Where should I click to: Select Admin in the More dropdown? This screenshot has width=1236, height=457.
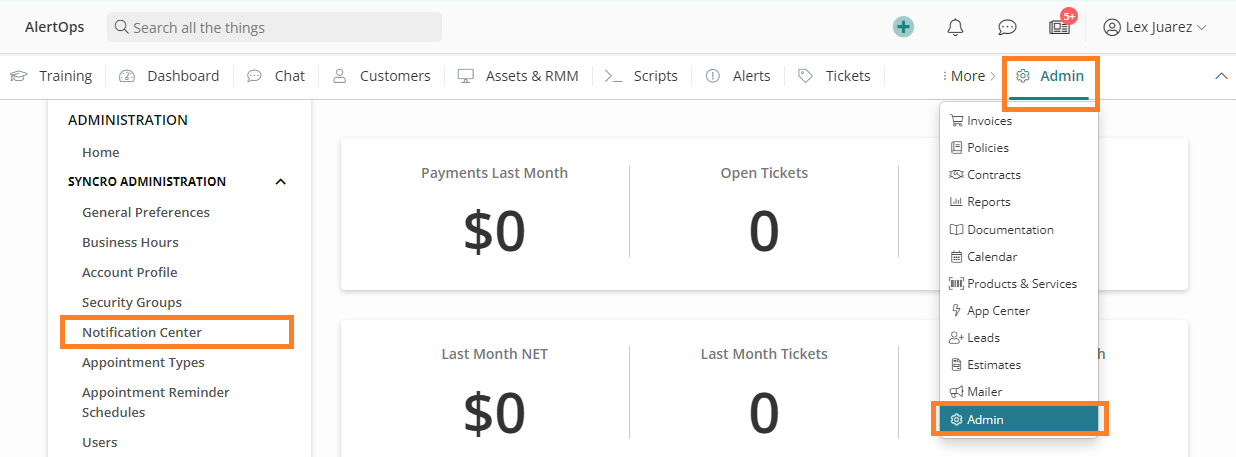[x=1016, y=420]
